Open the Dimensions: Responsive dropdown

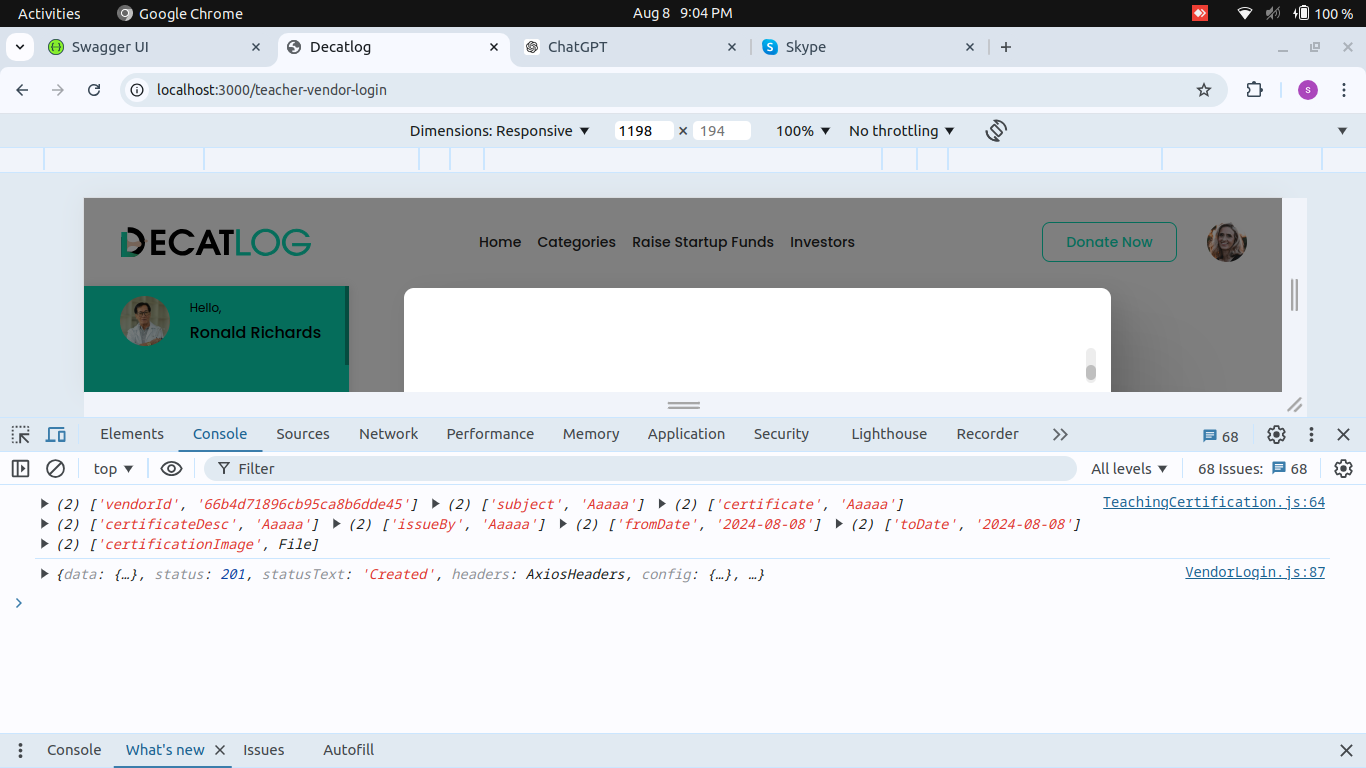(x=499, y=131)
